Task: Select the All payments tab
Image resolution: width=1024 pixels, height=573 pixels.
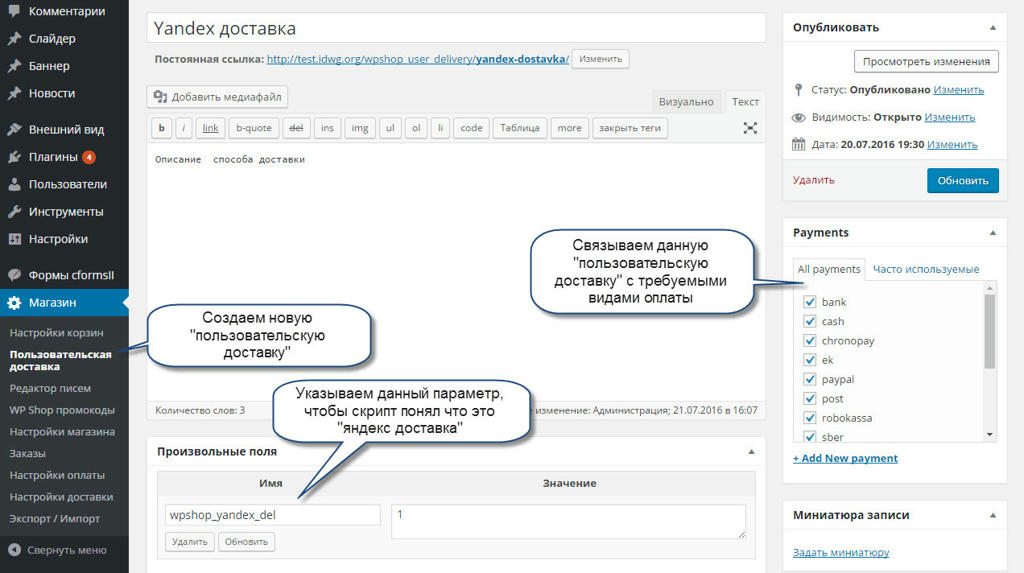Action: pyautogui.click(x=829, y=269)
